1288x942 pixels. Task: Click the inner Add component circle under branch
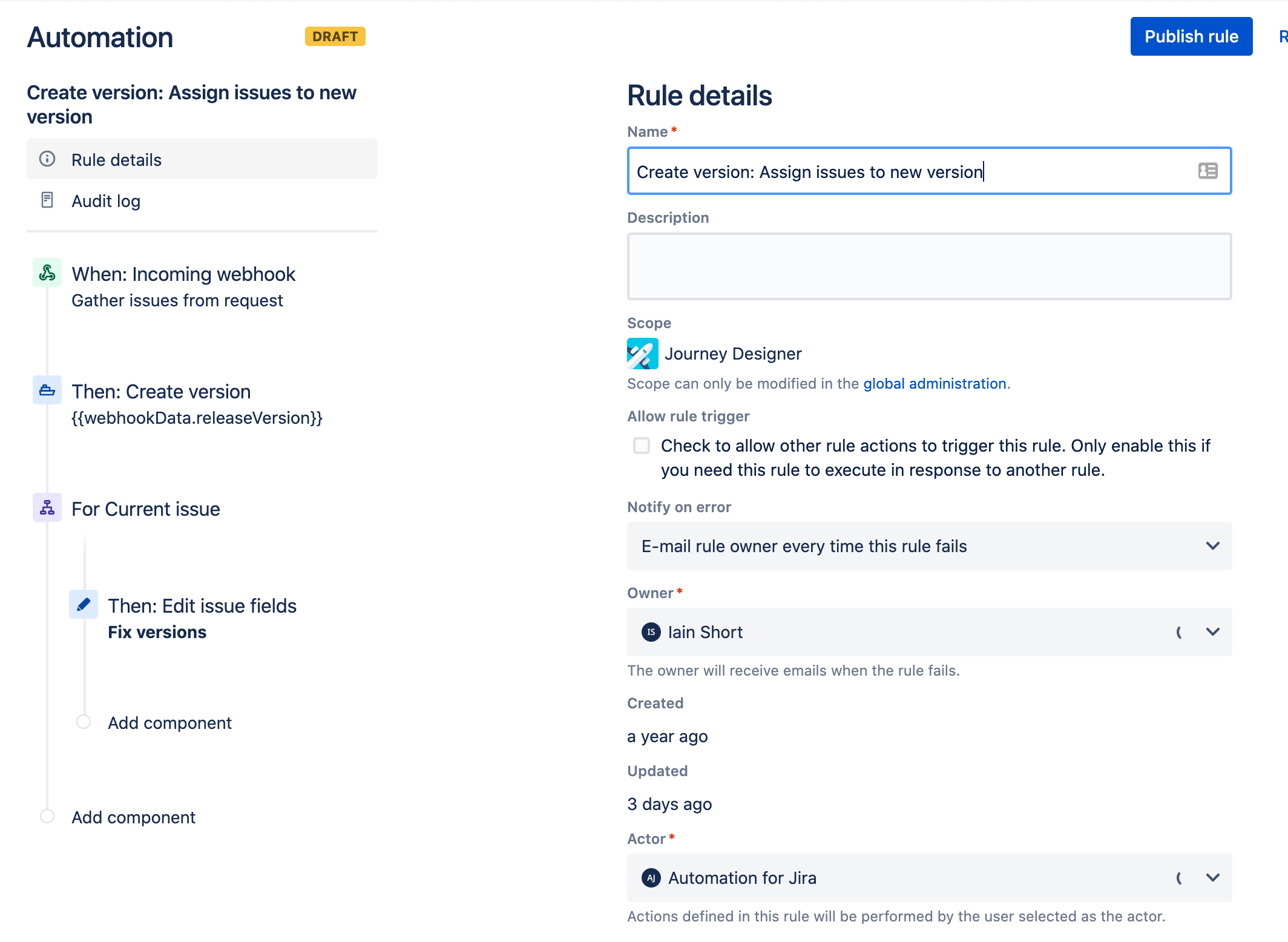(84, 722)
